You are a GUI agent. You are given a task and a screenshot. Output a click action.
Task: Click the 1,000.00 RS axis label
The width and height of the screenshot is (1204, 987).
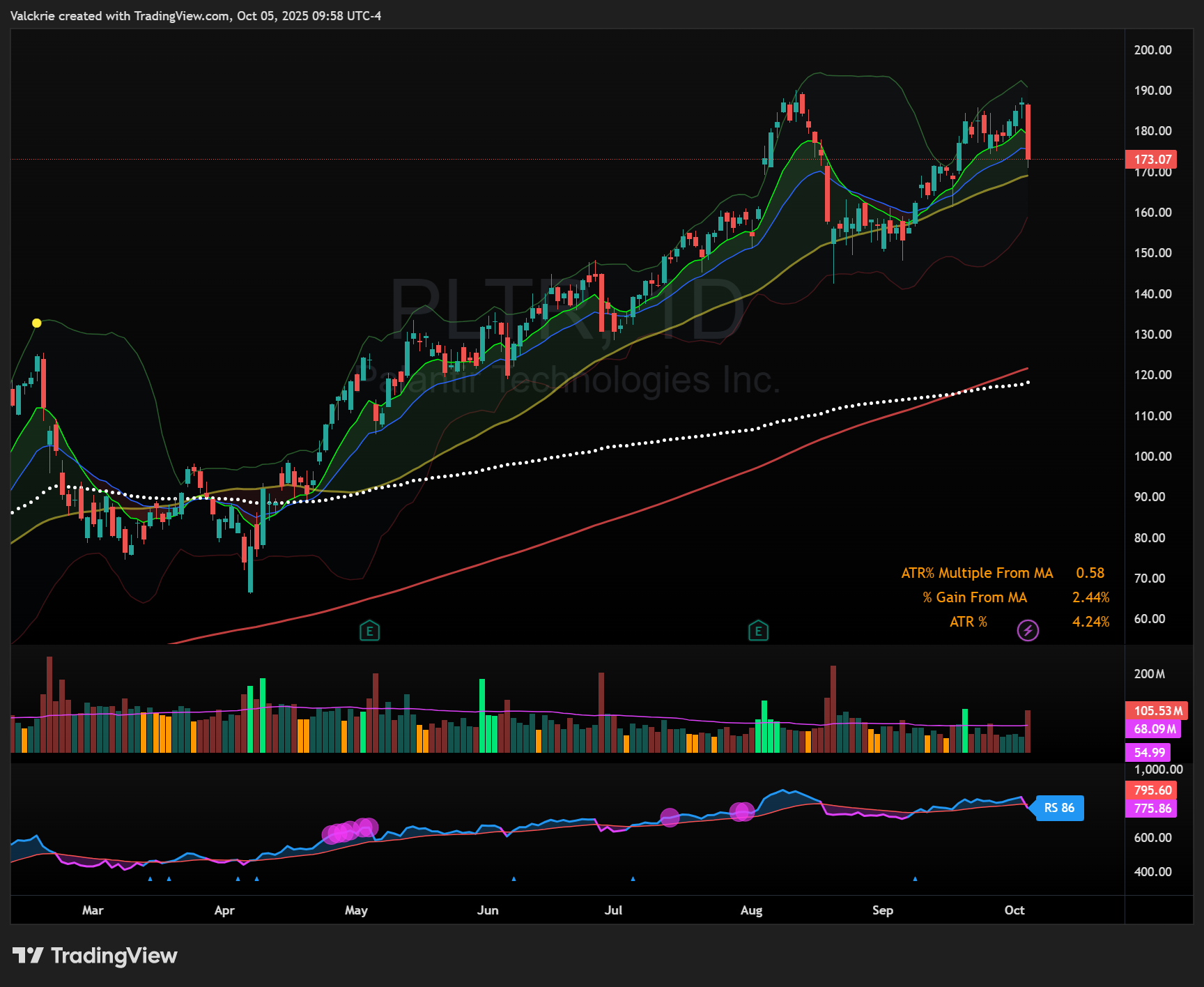click(x=1158, y=770)
